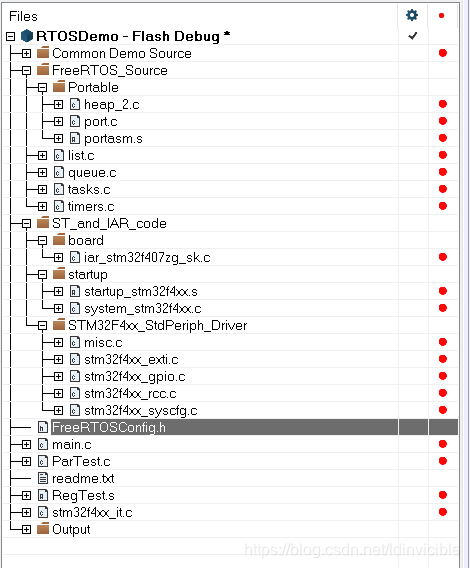Collapse the FreeRTOS_Source folder
The height and width of the screenshot is (568, 470).
pos(26,70)
